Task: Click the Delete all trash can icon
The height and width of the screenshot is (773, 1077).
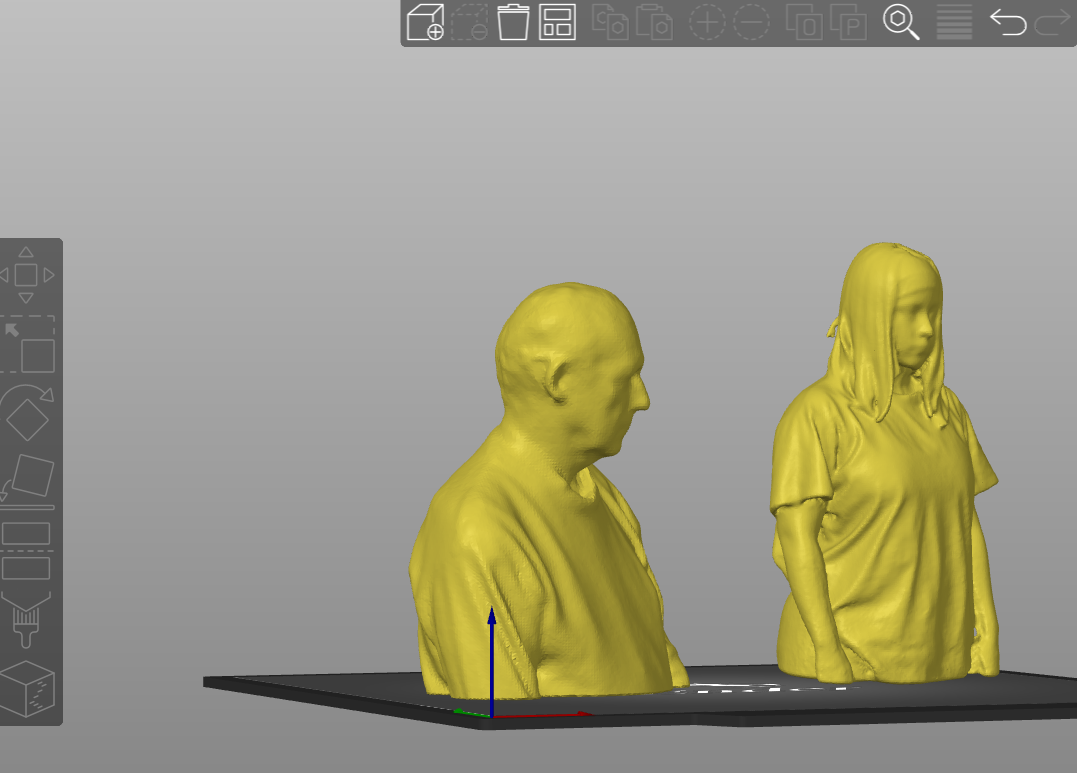Action: click(513, 22)
